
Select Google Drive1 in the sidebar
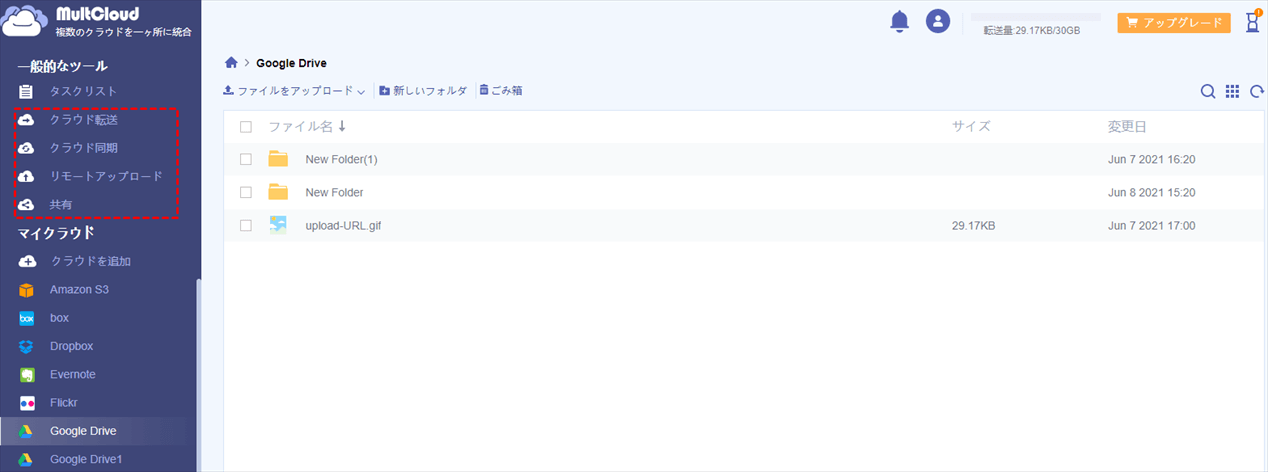point(86,459)
